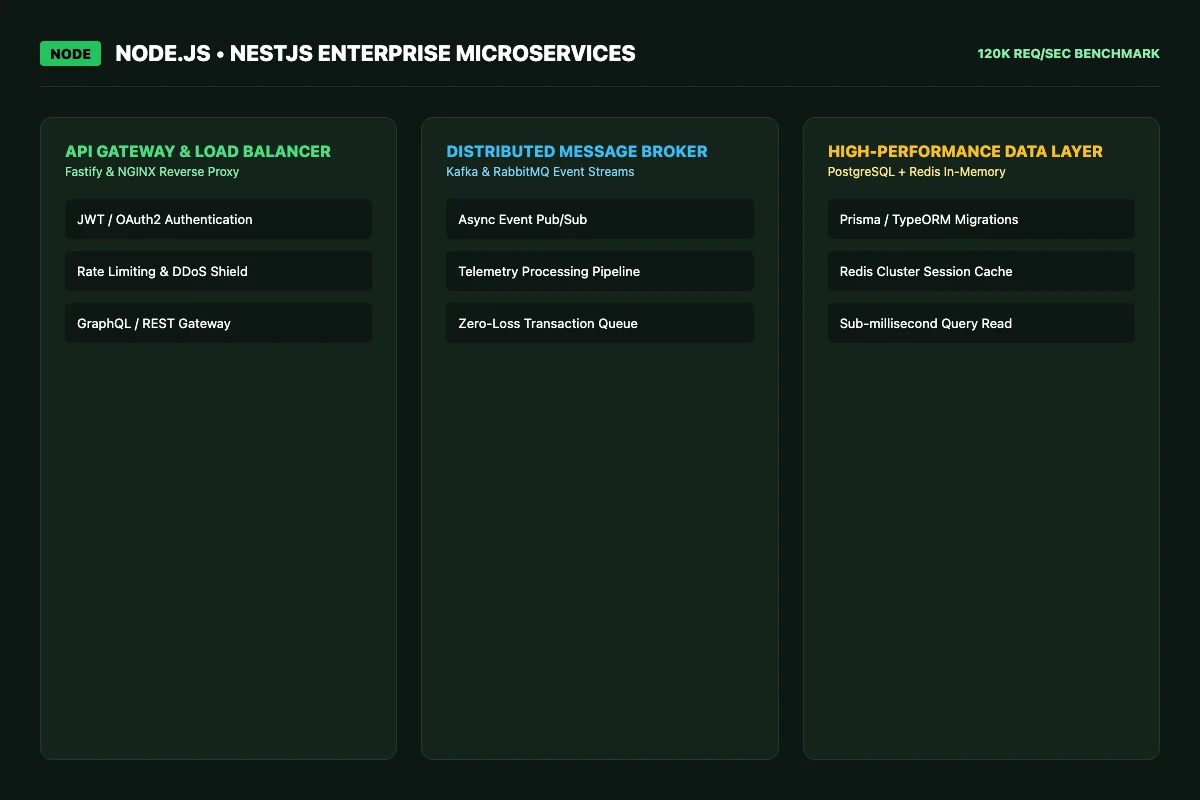The height and width of the screenshot is (800, 1200).
Task: Click the green NODE badge
Action: pyautogui.click(x=70, y=54)
